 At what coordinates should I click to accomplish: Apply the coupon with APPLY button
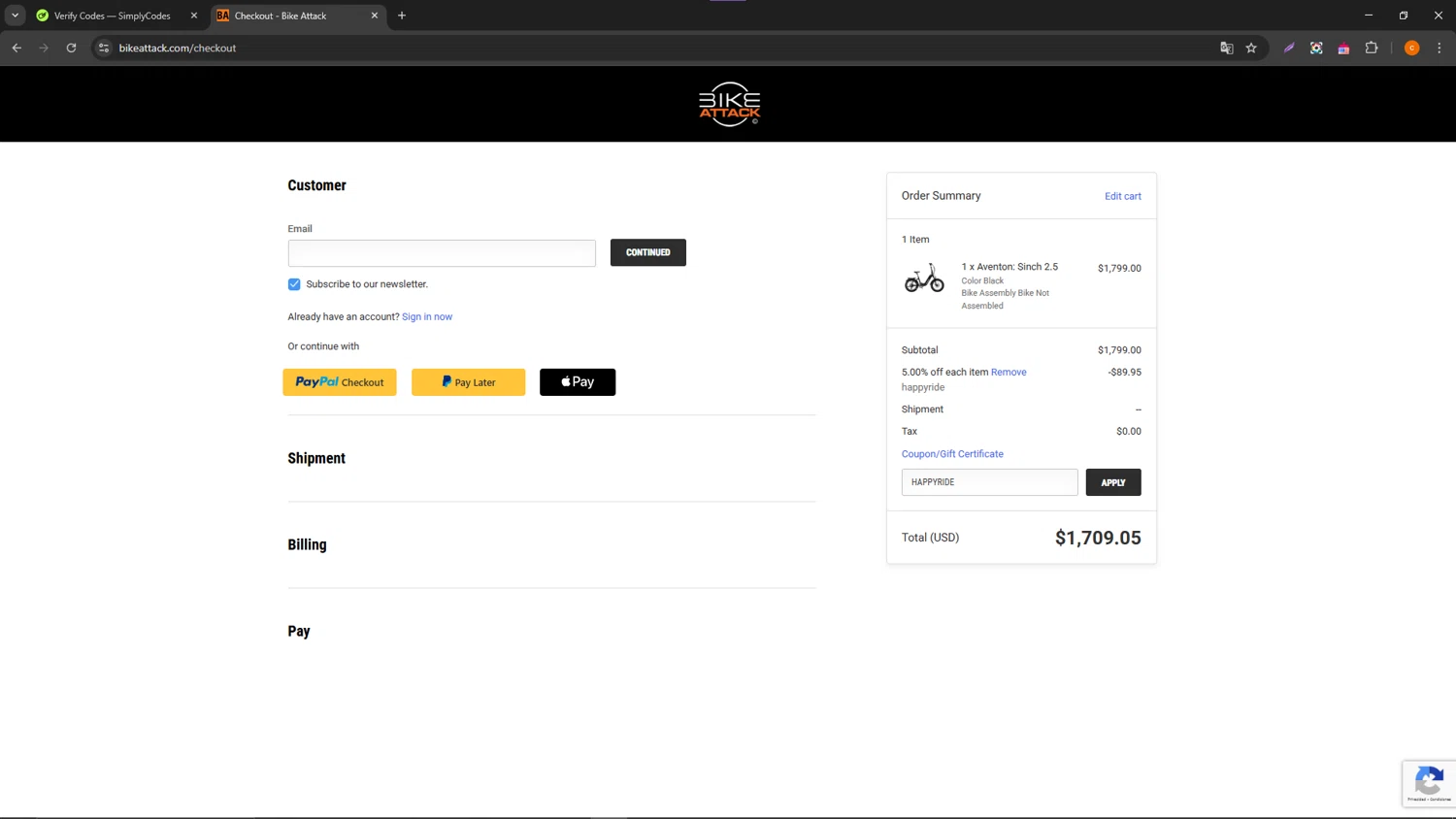coord(1113,482)
